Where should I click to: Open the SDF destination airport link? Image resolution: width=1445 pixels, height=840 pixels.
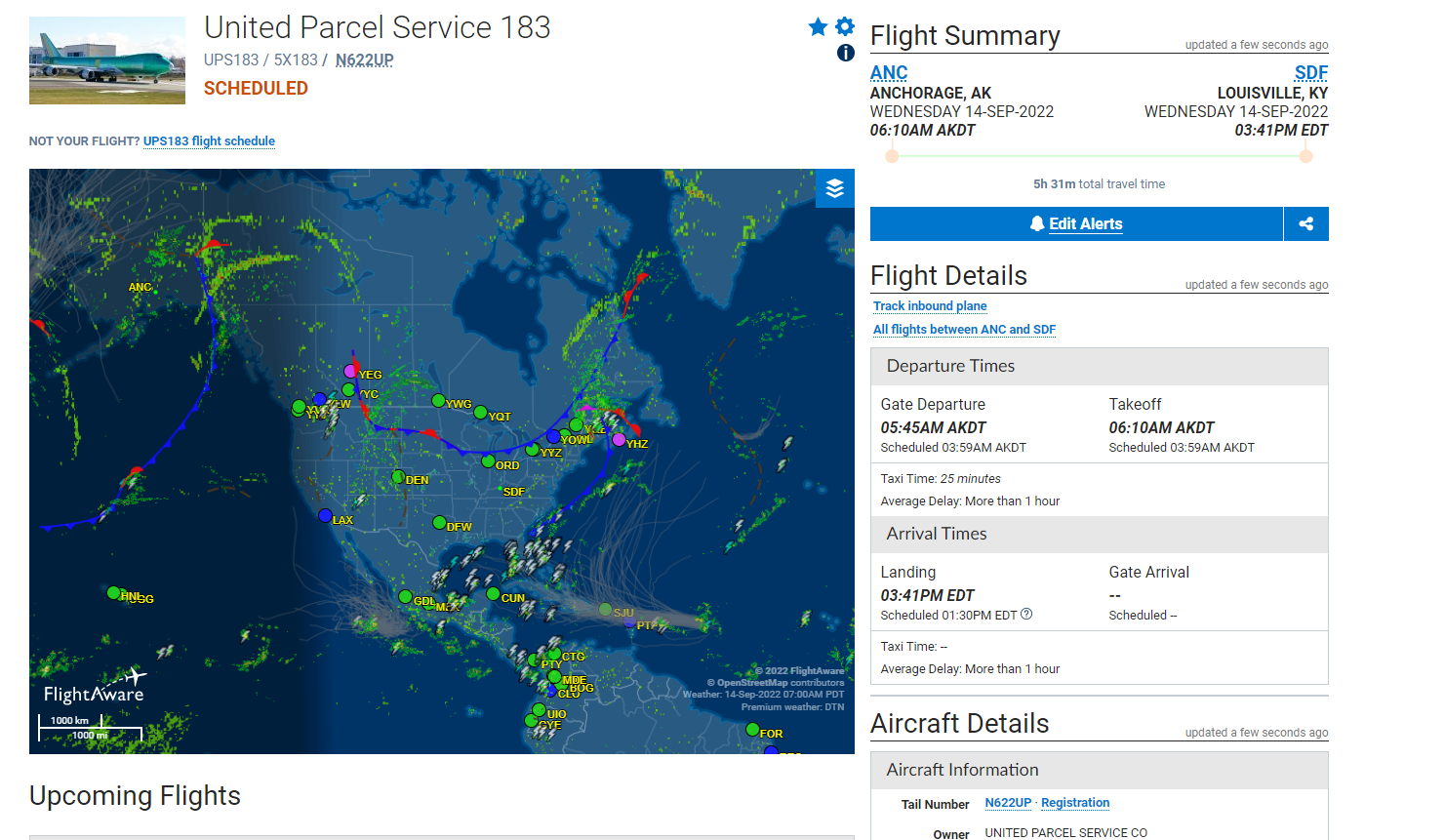1310,73
